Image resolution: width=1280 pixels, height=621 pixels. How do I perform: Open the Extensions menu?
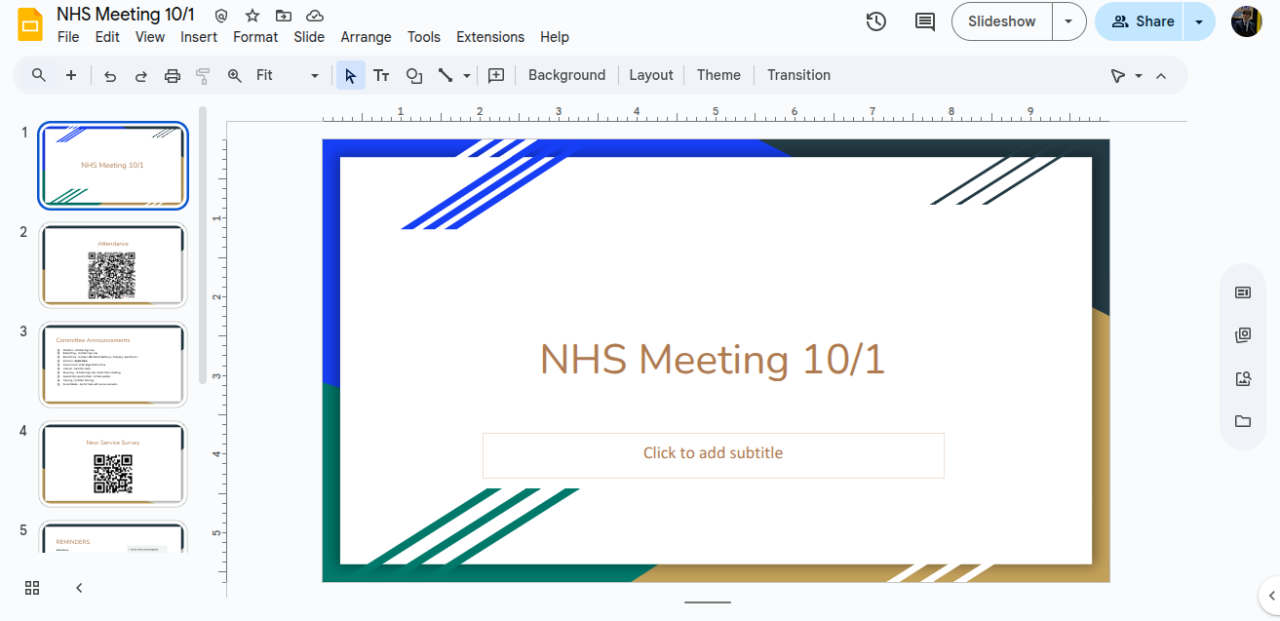(x=490, y=37)
